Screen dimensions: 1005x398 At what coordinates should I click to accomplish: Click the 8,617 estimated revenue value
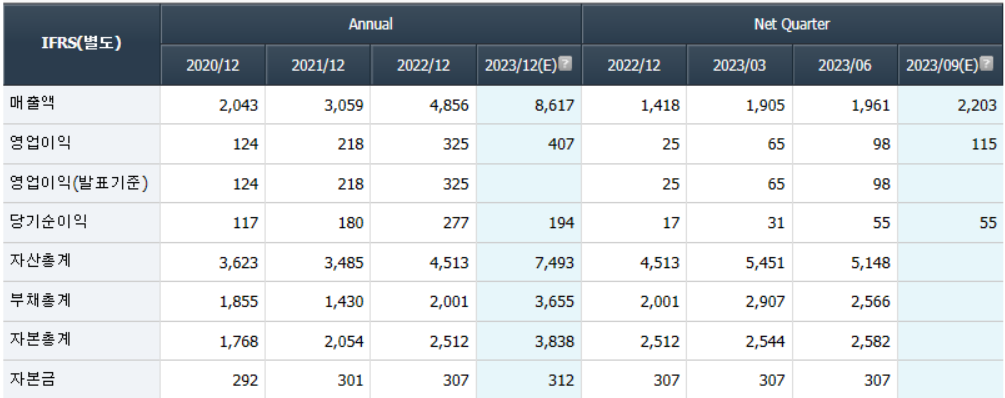pyautogui.click(x=554, y=105)
